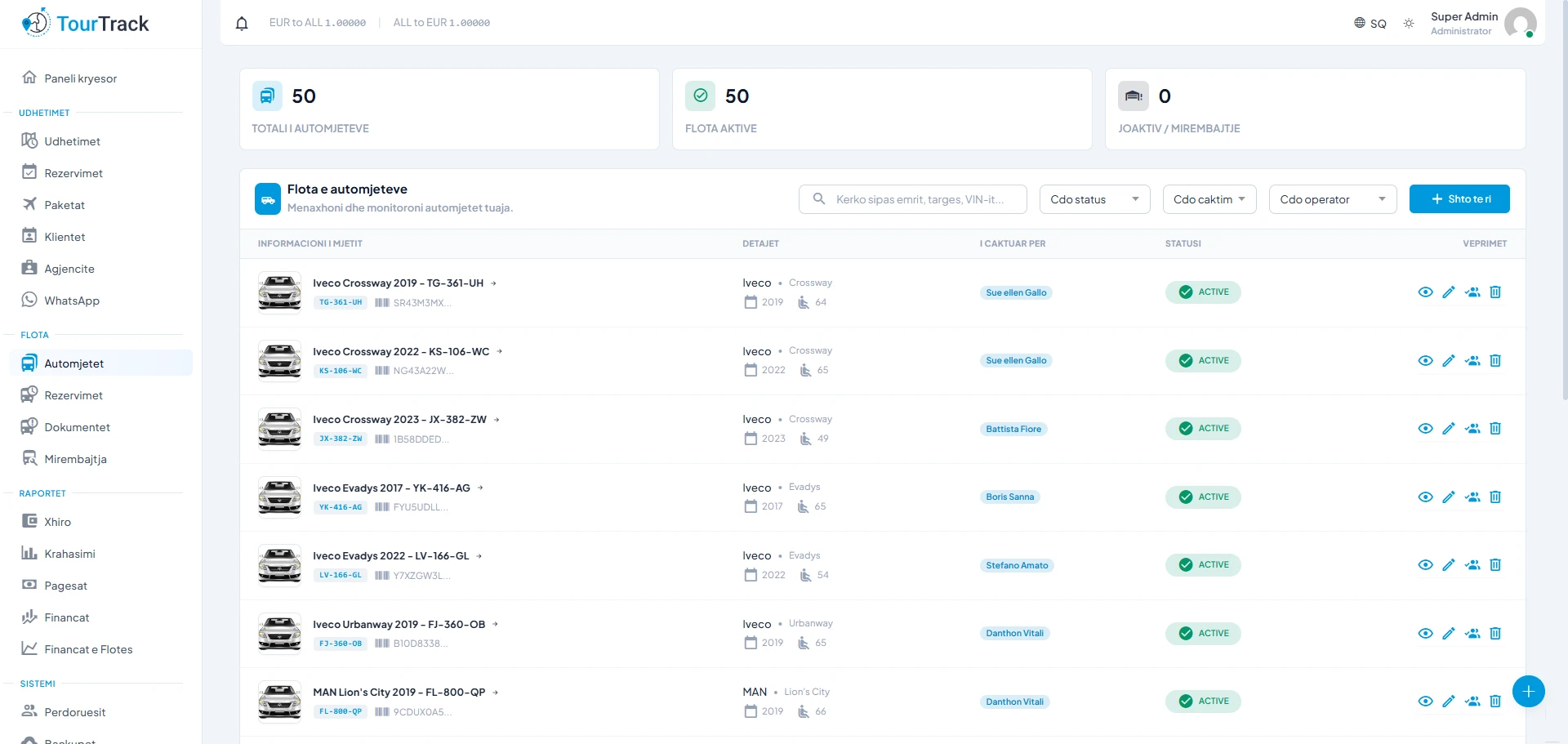Screen dimensions: 1568x744
Task: Open the notifications bell
Action: tap(242, 23)
